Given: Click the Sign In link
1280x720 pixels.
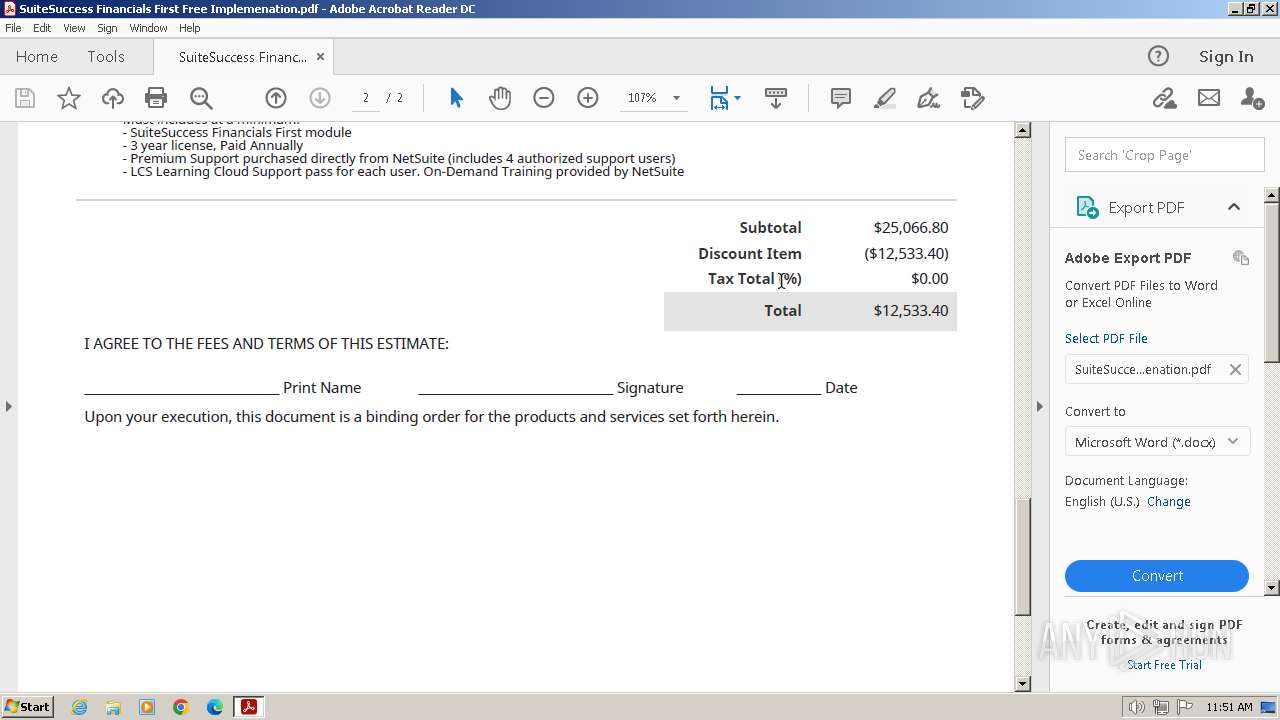Looking at the screenshot, I should tap(1226, 57).
